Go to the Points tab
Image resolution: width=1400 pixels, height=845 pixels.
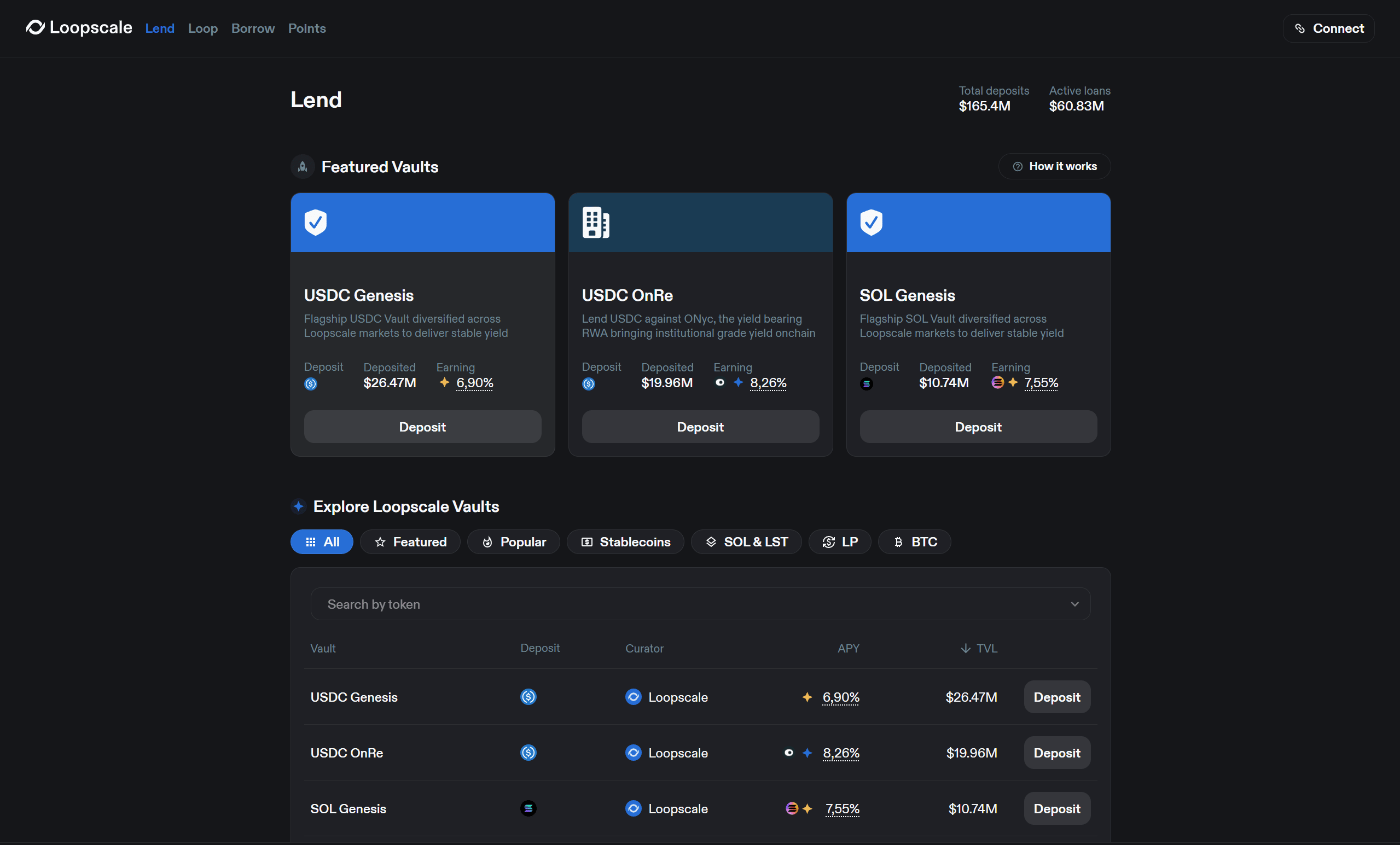(x=307, y=28)
